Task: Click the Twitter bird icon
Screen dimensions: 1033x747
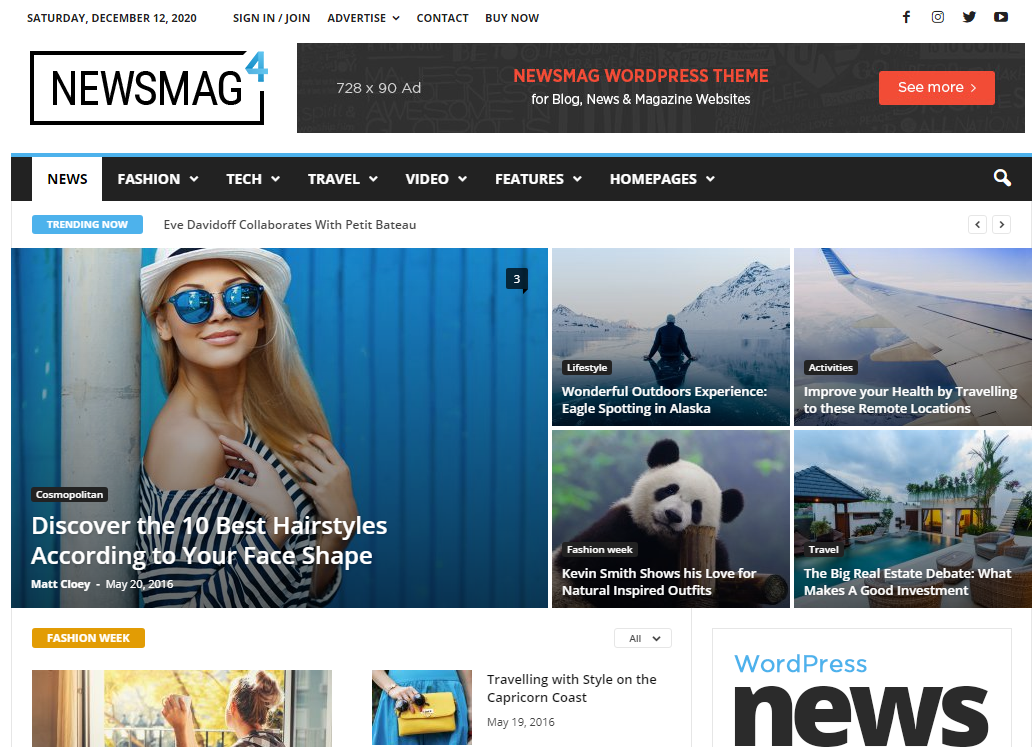Action: click(x=969, y=17)
